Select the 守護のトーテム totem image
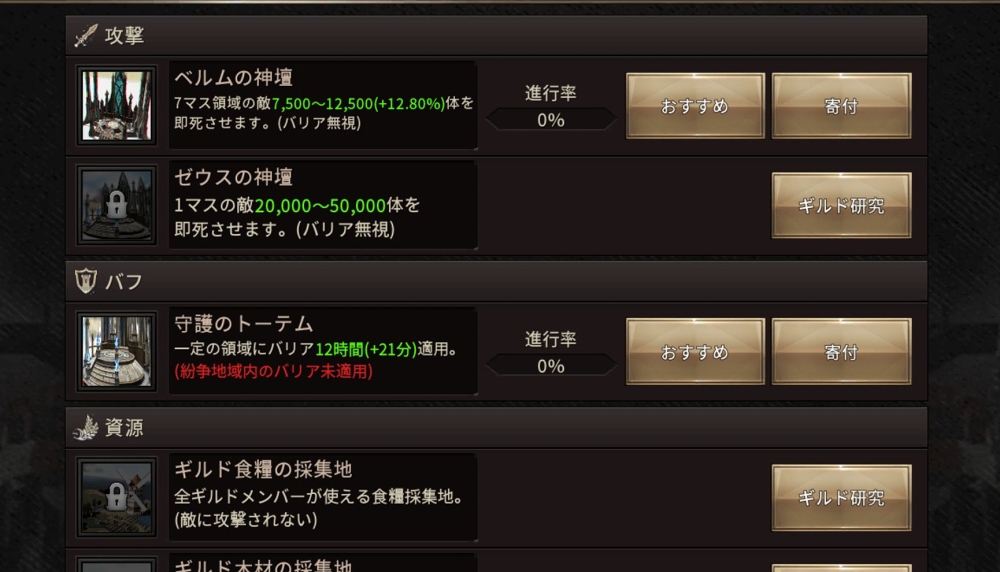The image size is (1000, 572). pyautogui.click(x=117, y=351)
